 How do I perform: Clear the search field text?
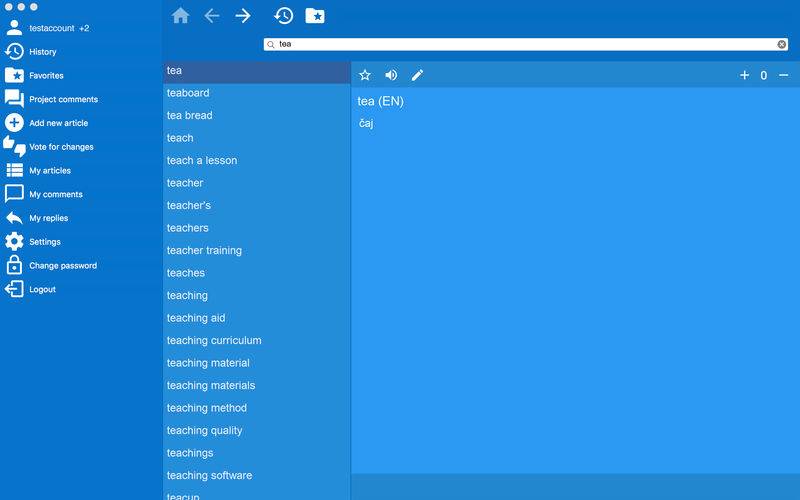pos(782,44)
